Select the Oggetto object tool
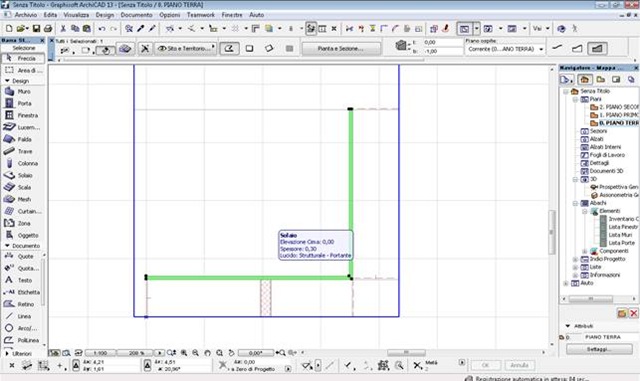640x381 pixels. click(23, 235)
